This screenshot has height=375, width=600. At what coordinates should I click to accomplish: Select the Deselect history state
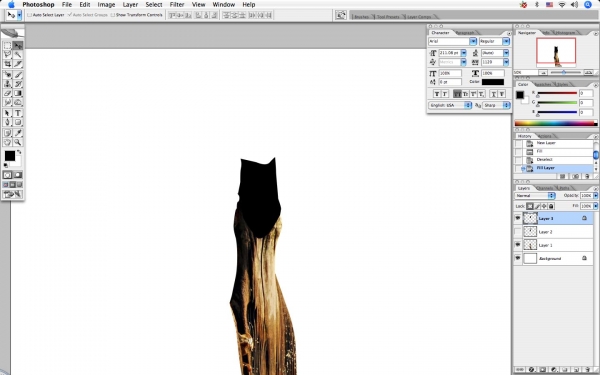[557, 160]
